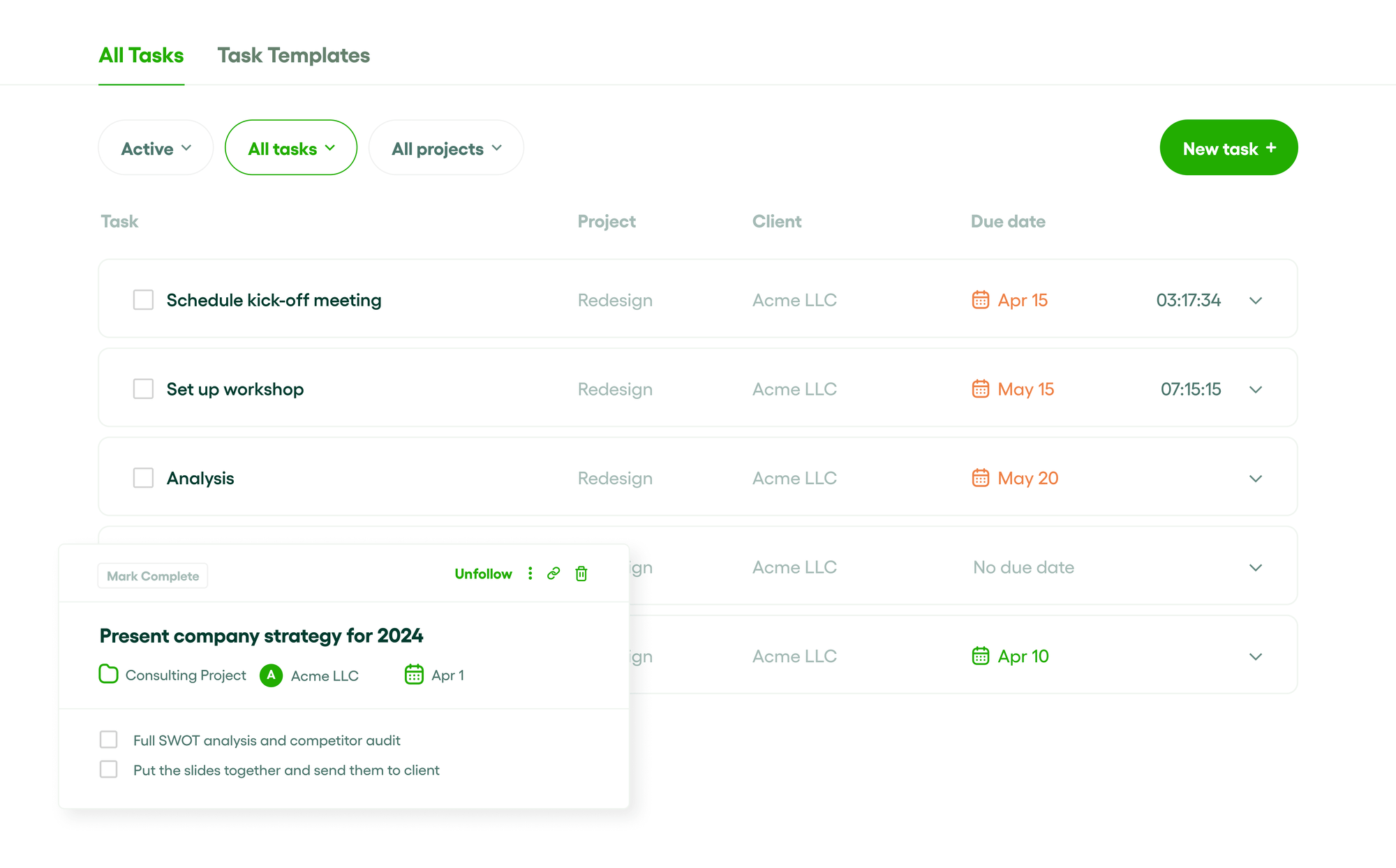Screen dimensions: 1396x868
Task: Open the three-dot menu on task card
Action: [x=530, y=573]
